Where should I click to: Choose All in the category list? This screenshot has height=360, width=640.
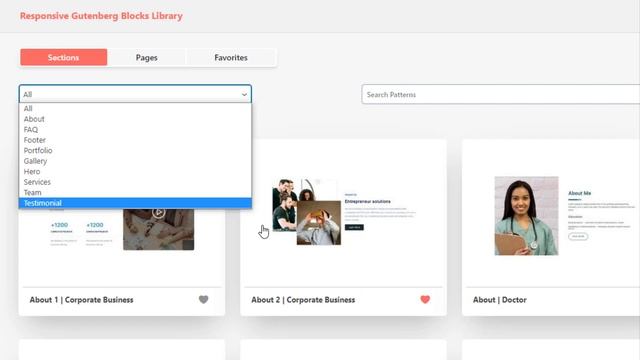[135, 109]
